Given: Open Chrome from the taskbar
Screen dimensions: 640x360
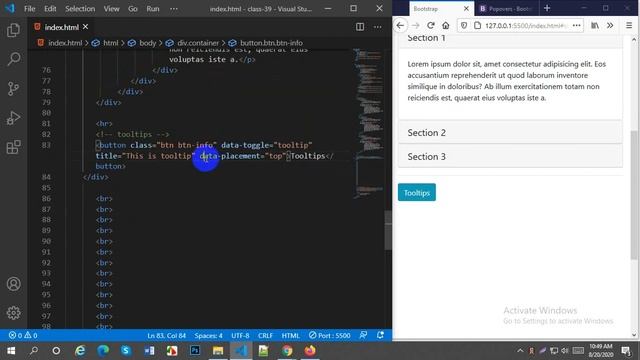Looking at the screenshot, I should coord(287,351).
